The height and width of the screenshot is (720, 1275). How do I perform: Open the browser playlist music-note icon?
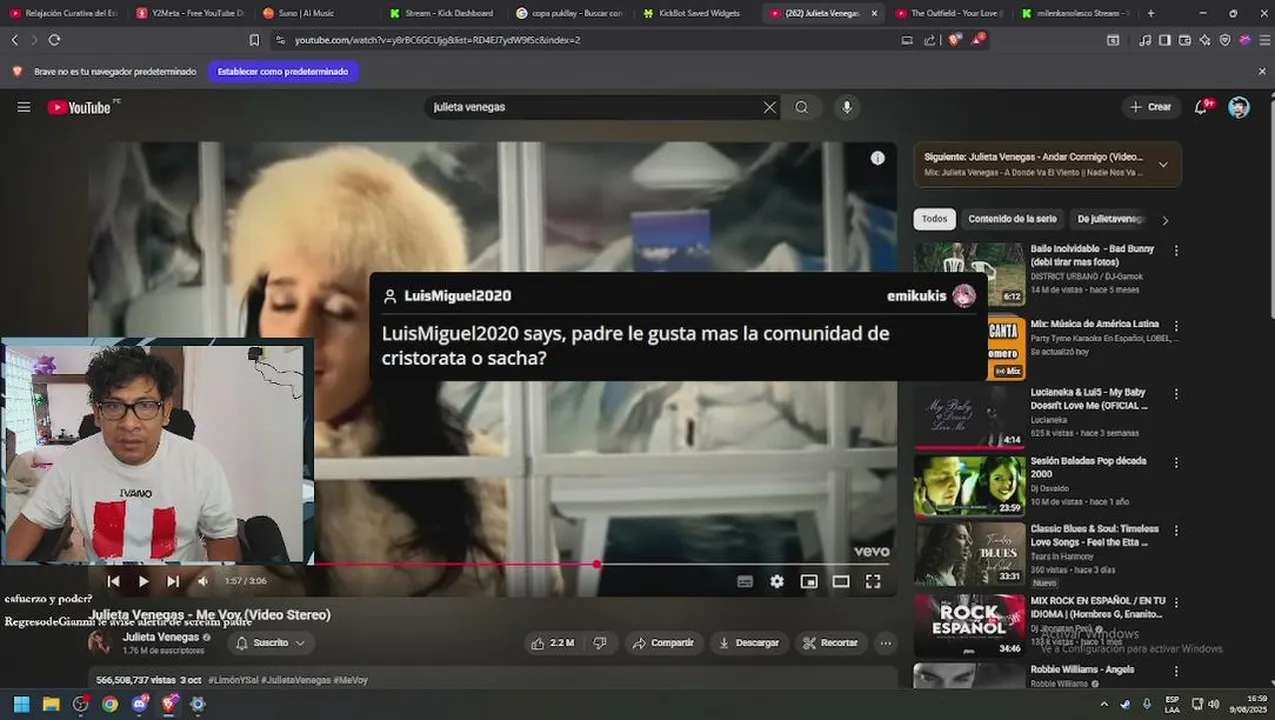[1145, 40]
